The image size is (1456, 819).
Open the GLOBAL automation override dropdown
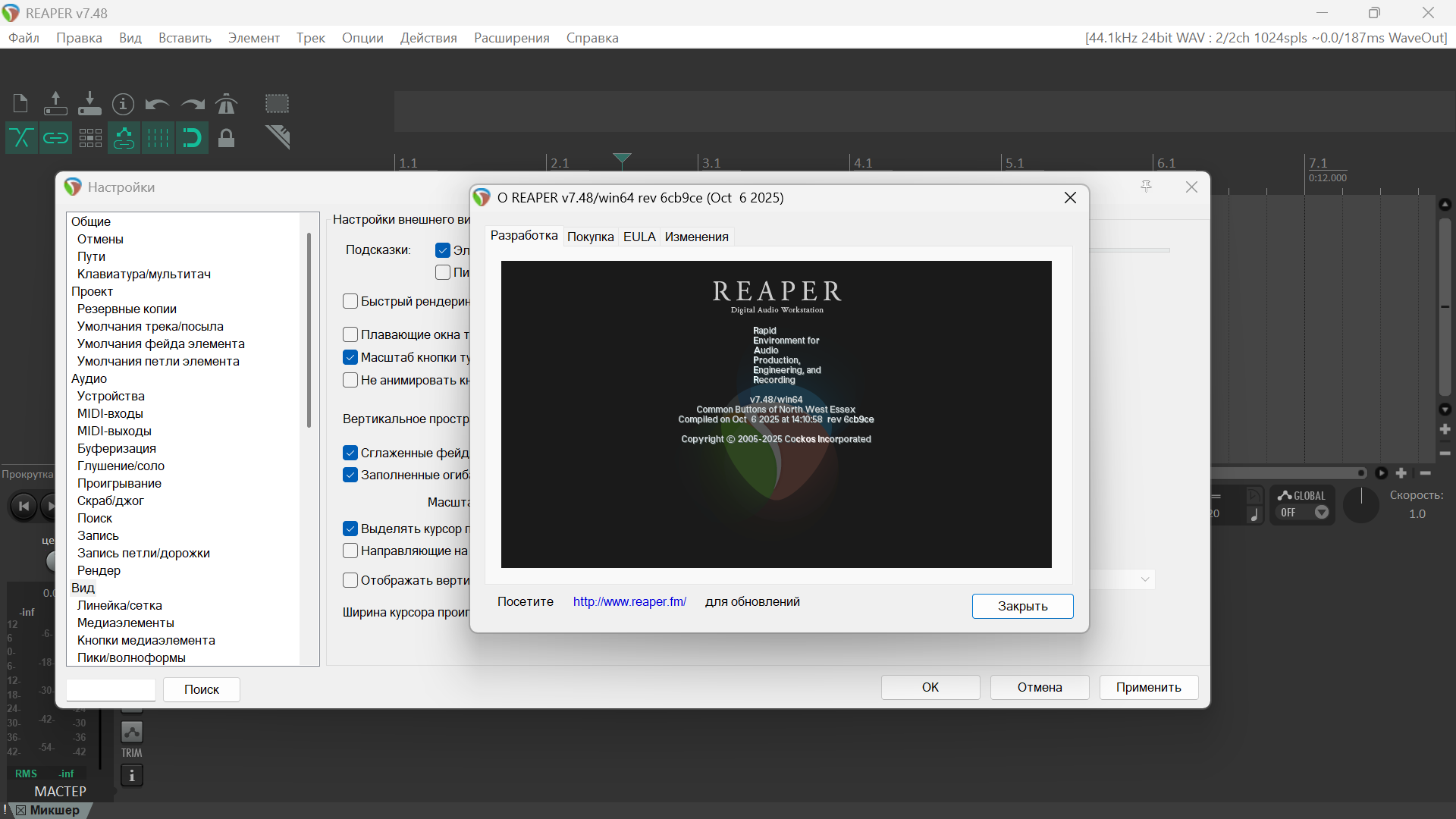coord(1321,513)
